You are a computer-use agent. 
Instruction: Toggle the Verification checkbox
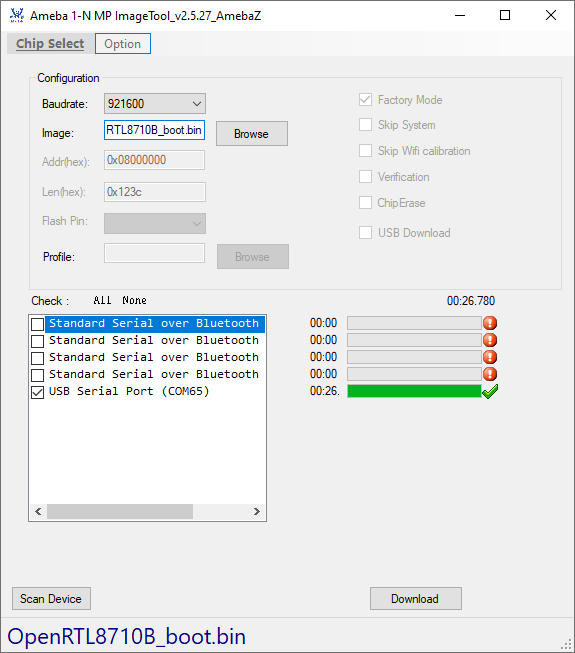[x=366, y=177]
